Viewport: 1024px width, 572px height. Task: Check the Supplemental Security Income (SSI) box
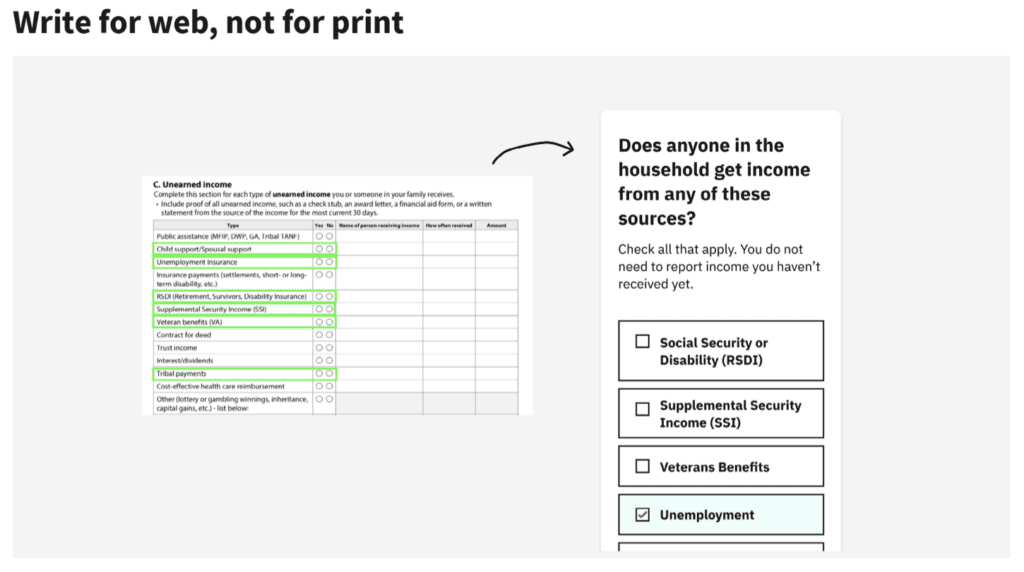(x=643, y=409)
